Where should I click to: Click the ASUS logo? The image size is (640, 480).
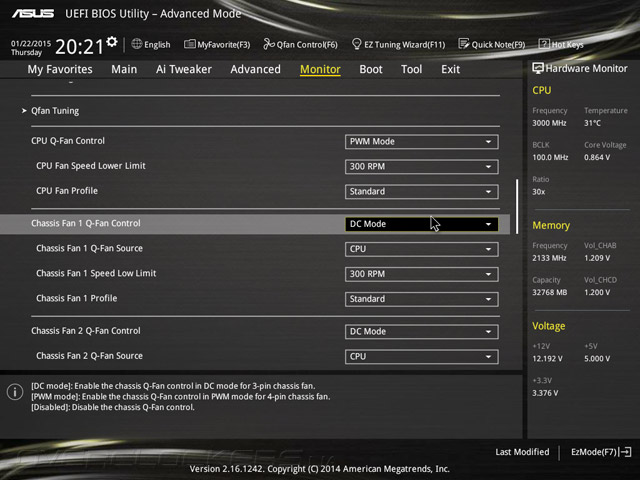pyautogui.click(x=33, y=14)
